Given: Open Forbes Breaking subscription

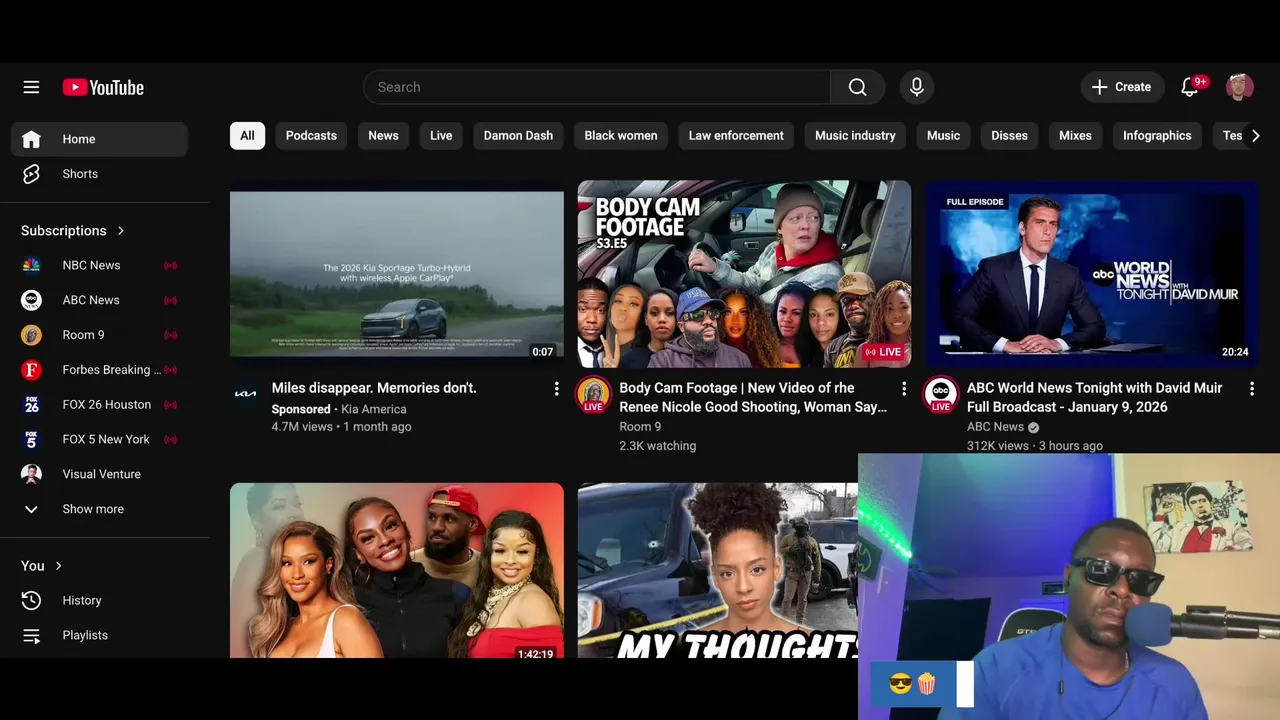Looking at the screenshot, I should pyautogui.click(x=99, y=370).
